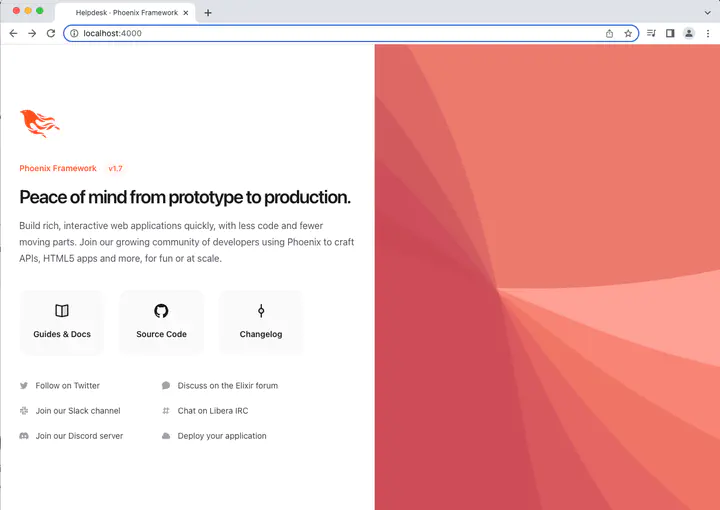Open the Changelog card
Image resolution: width=720 pixels, height=510 pixels.
[x=261, y=323]
